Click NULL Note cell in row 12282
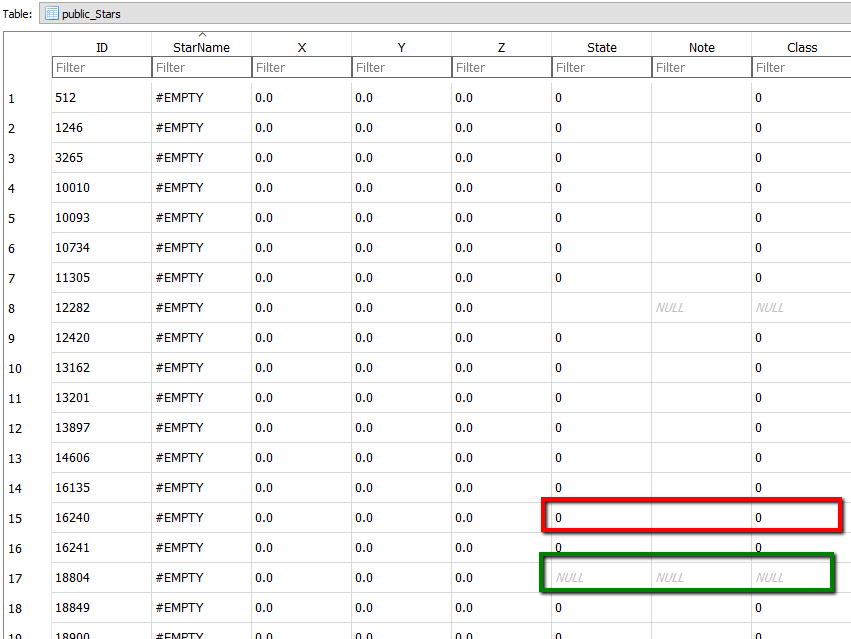 point(701,308)
